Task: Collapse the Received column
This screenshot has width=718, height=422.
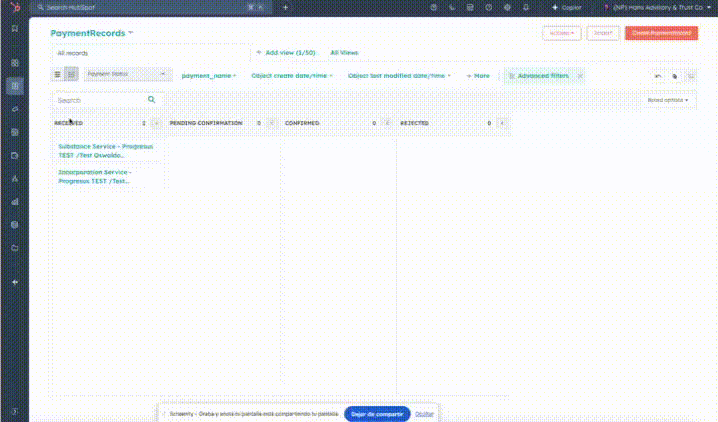Action: 155,123
